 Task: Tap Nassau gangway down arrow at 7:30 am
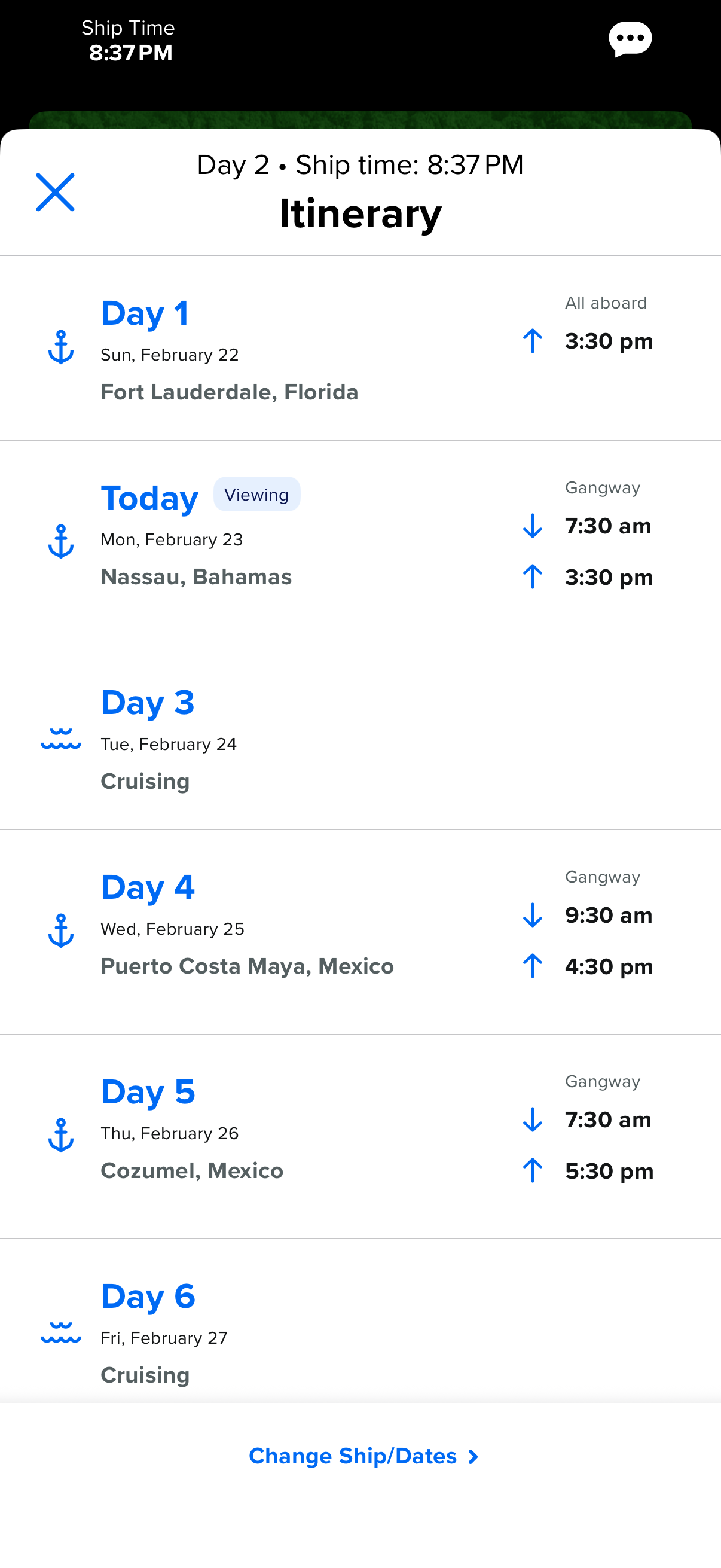click(533, 526)
